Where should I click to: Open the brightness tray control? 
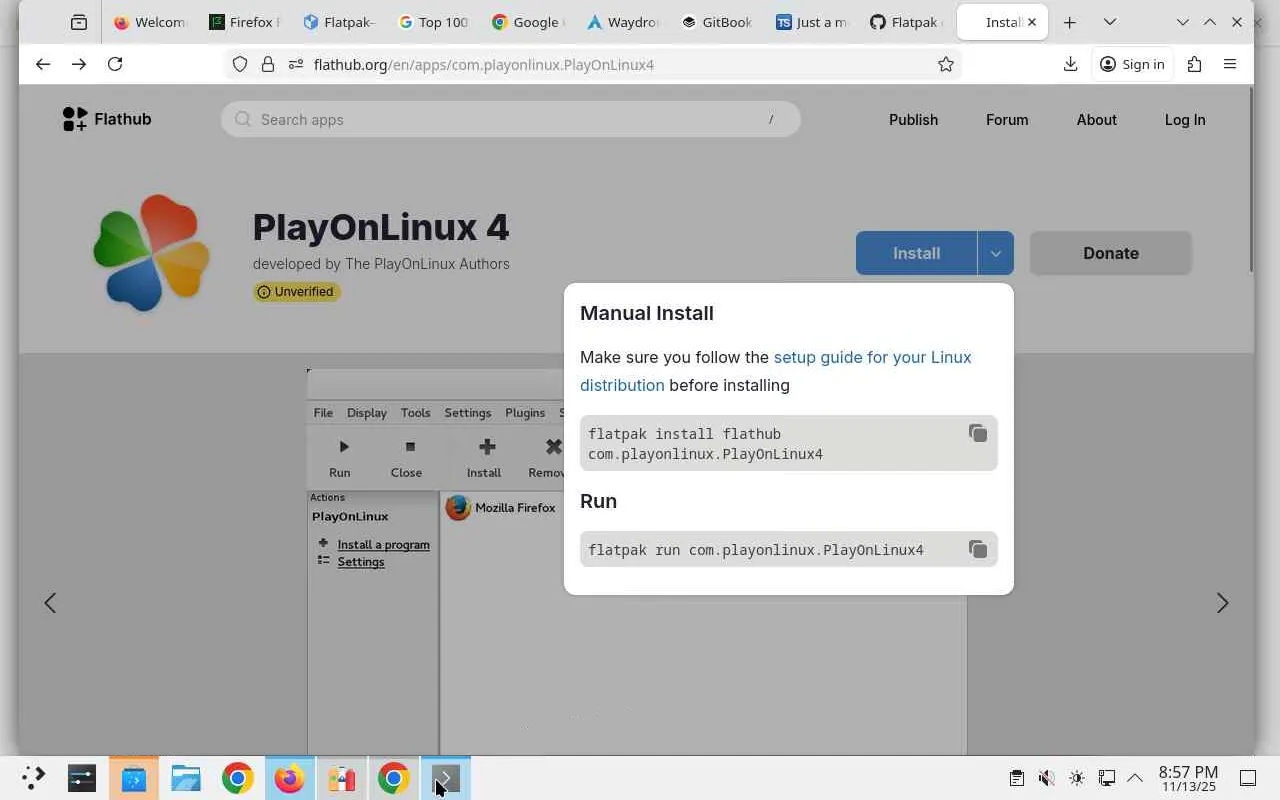coord(1076,778)
